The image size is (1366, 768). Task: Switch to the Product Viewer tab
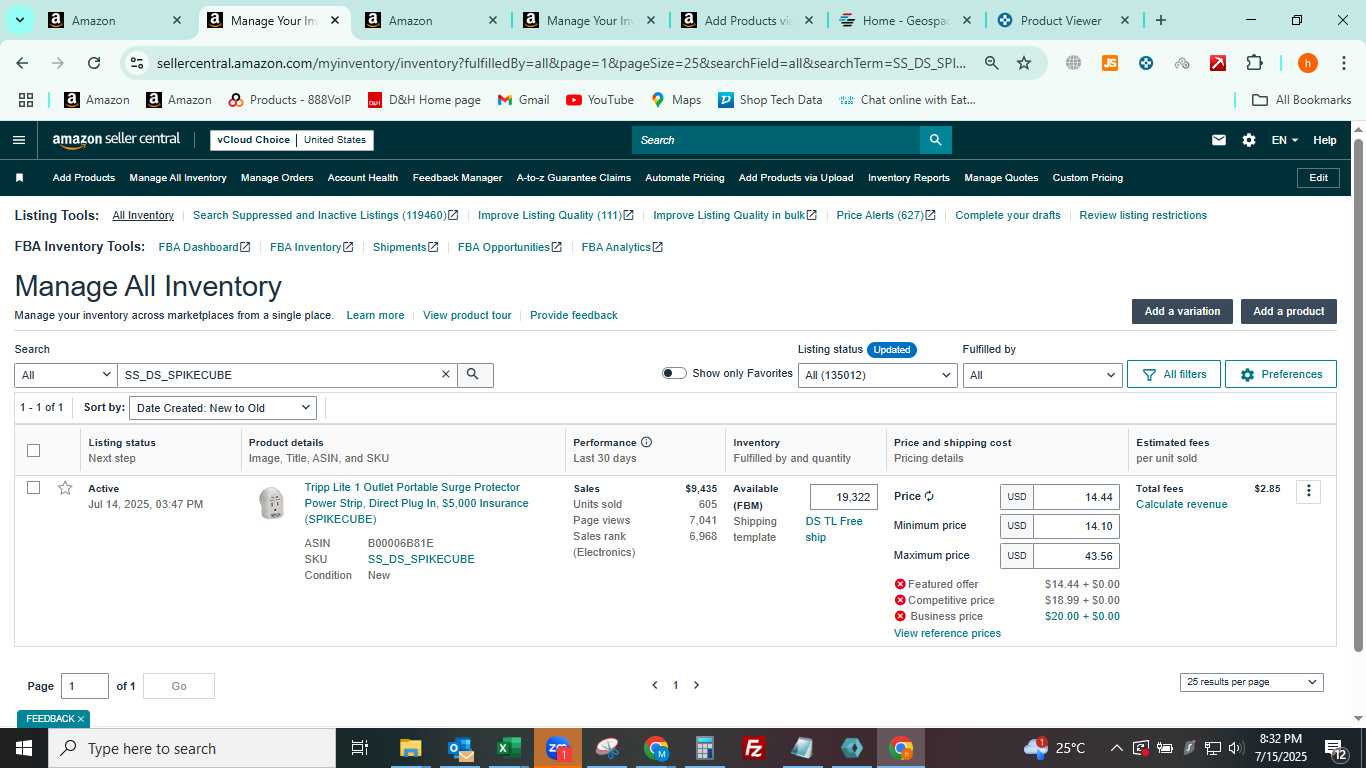(1063, 20)
